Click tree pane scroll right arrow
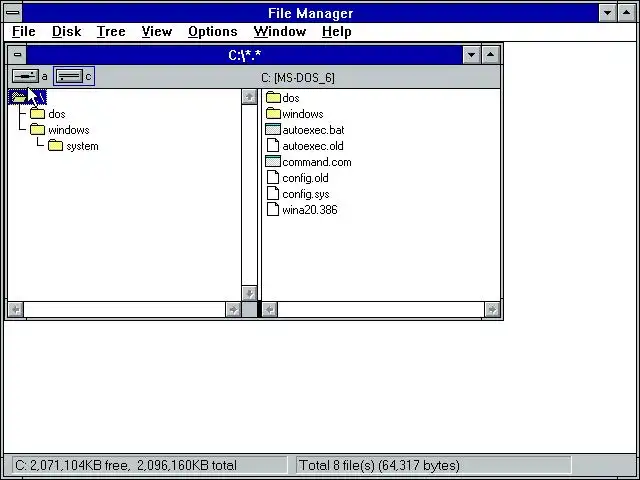The image size is (640, 480). 233,309
